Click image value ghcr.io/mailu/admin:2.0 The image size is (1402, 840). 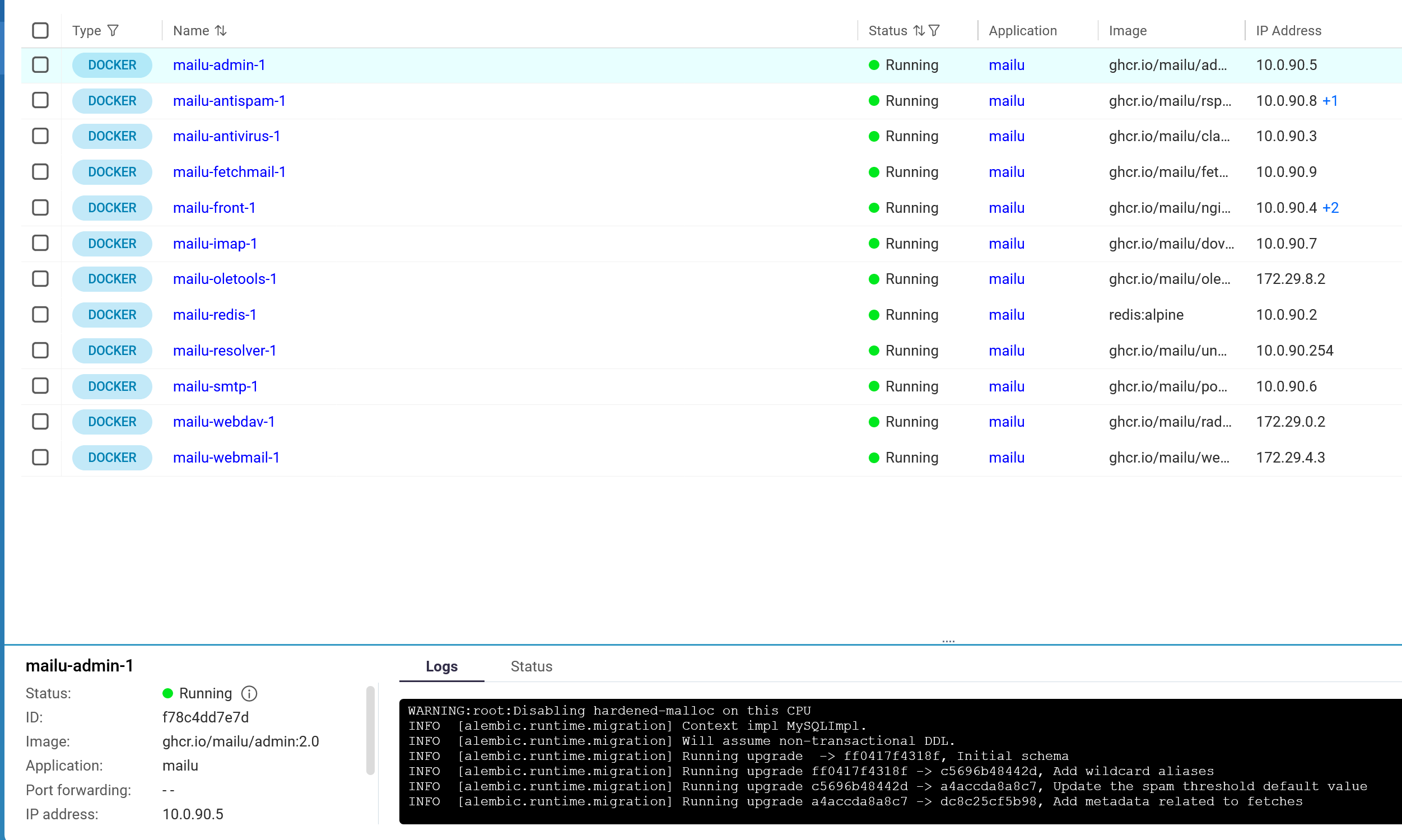(x=240, y=741)
